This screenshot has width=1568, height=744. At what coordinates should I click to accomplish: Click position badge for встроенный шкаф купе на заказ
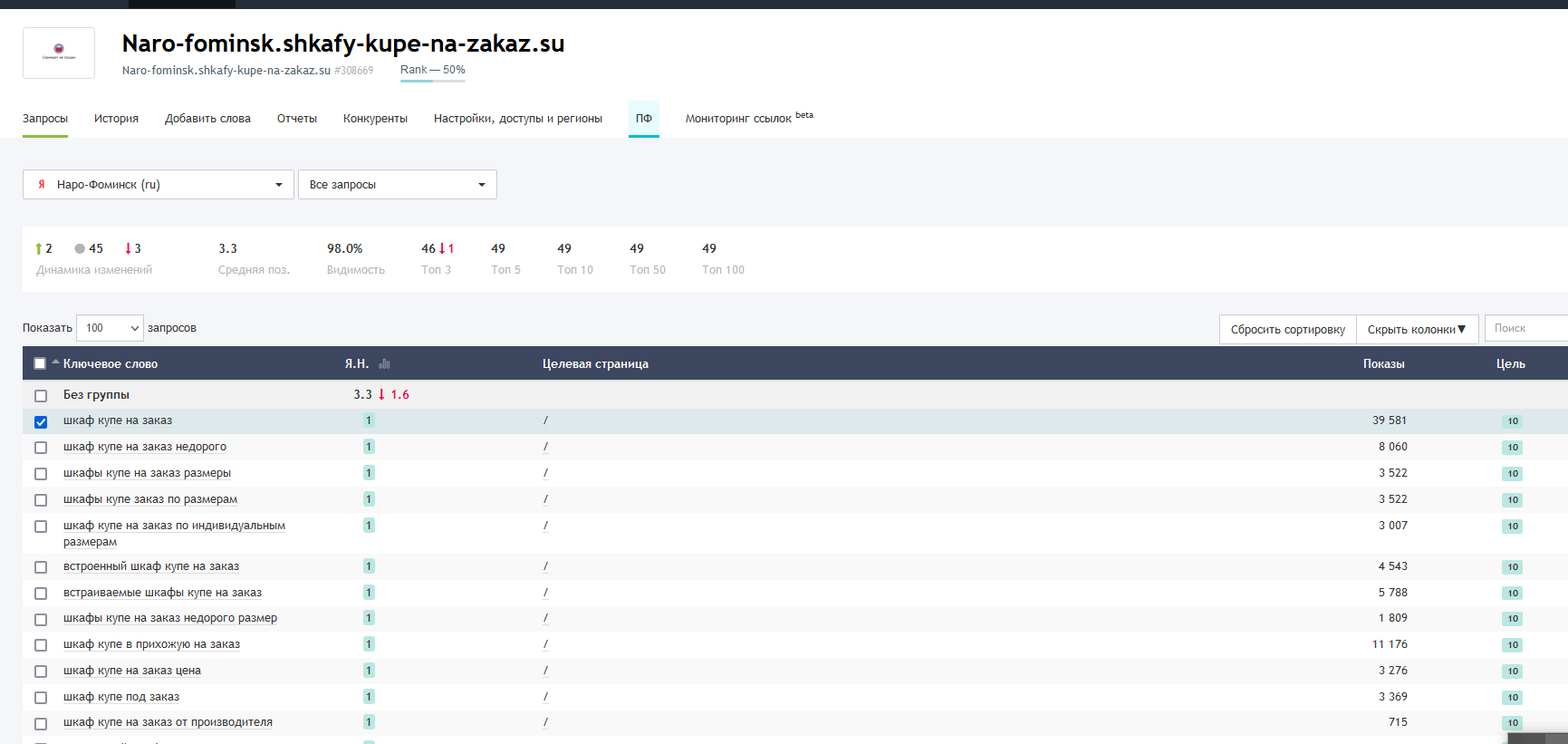369,566
